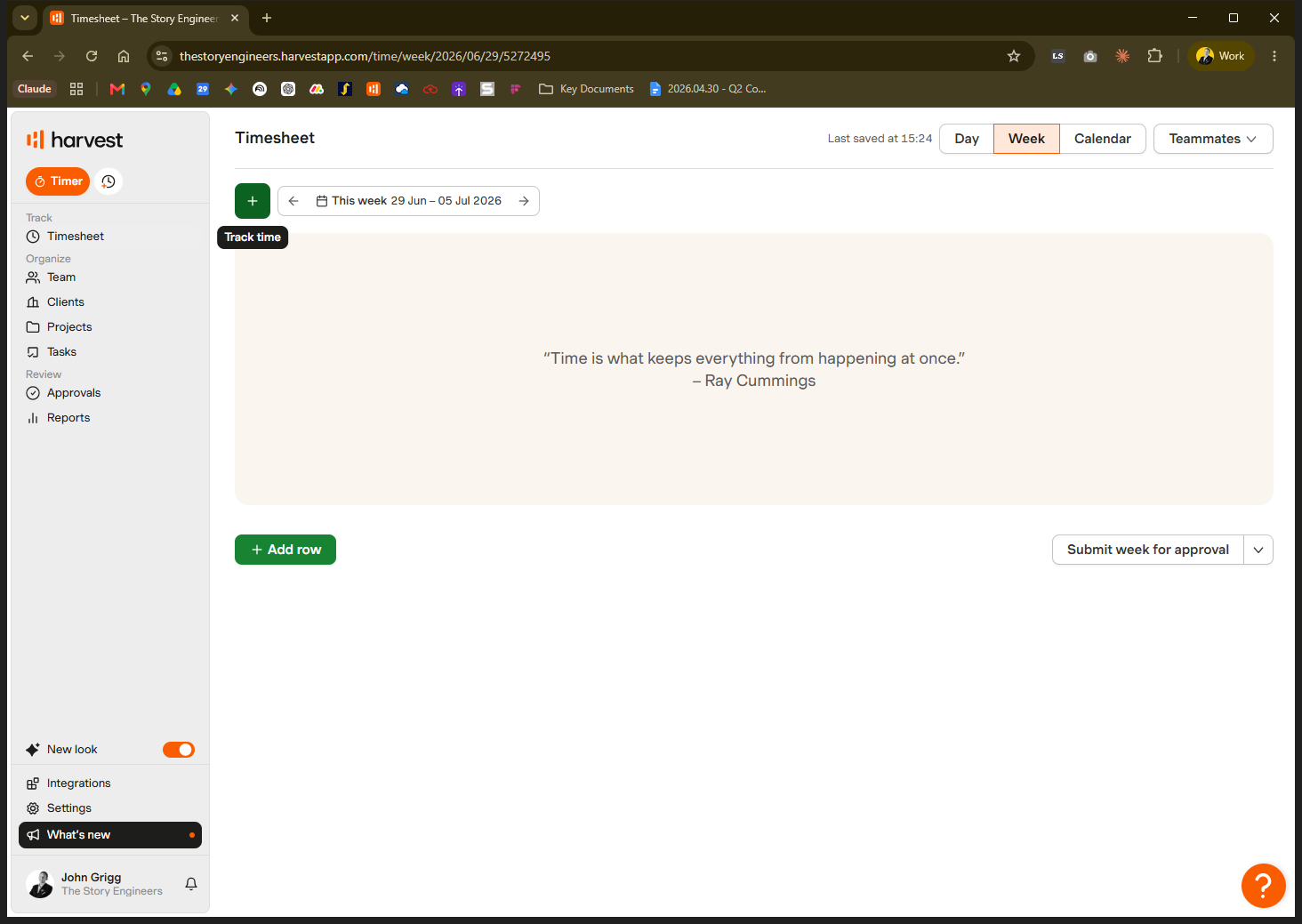Open Gemini sparkle bookmark icon

point(231,89)
